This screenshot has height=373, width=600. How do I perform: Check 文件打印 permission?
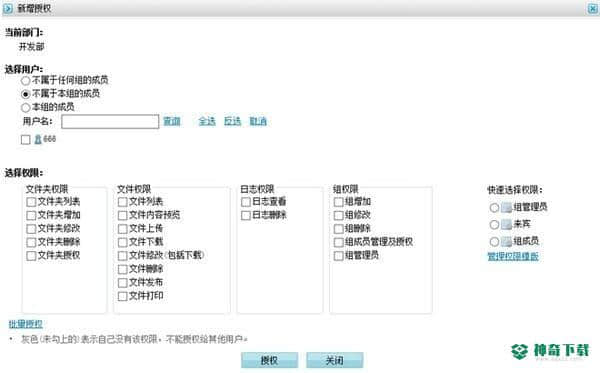coord(122,296)
